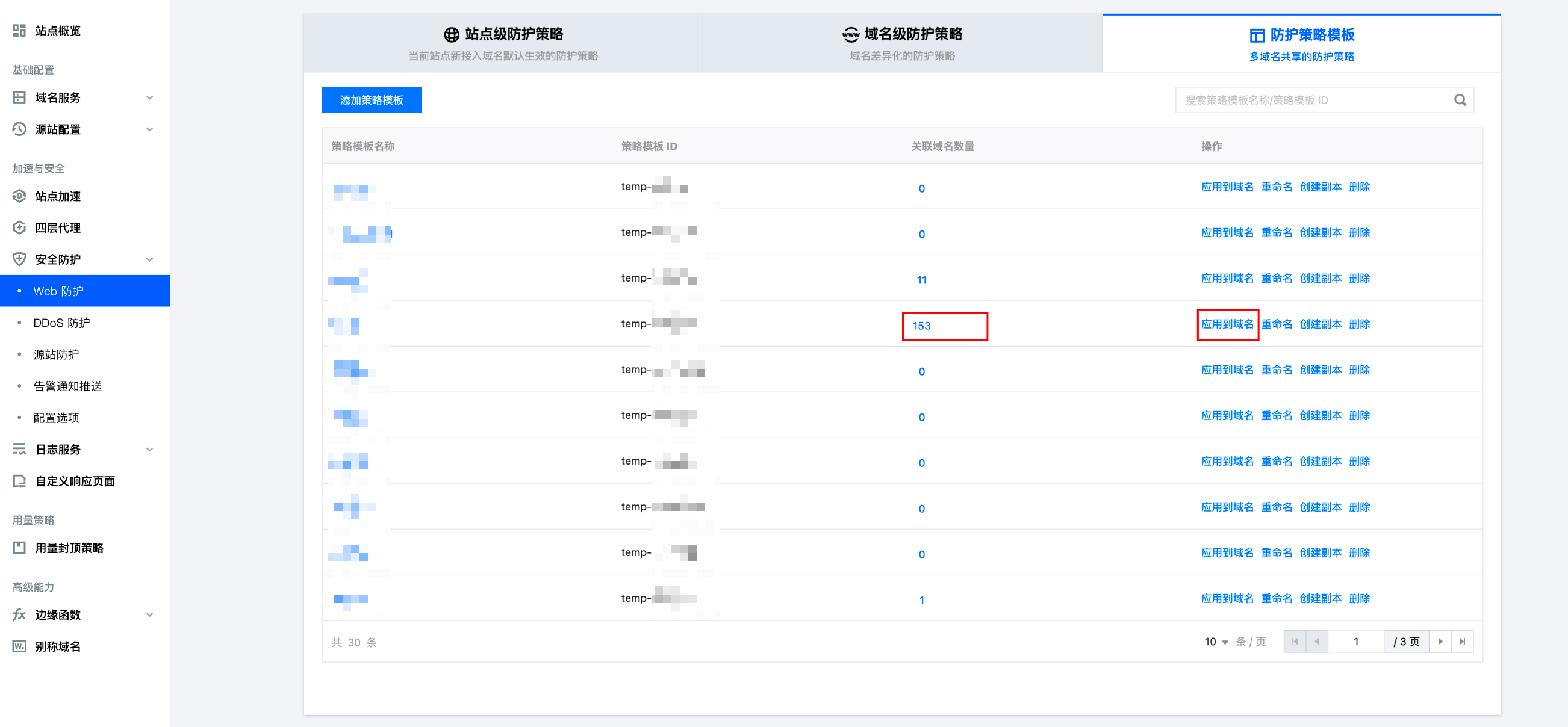
Task: Select DDoS 防护 in sidebar
Action: pyautogui.click(x=61, y=323)
